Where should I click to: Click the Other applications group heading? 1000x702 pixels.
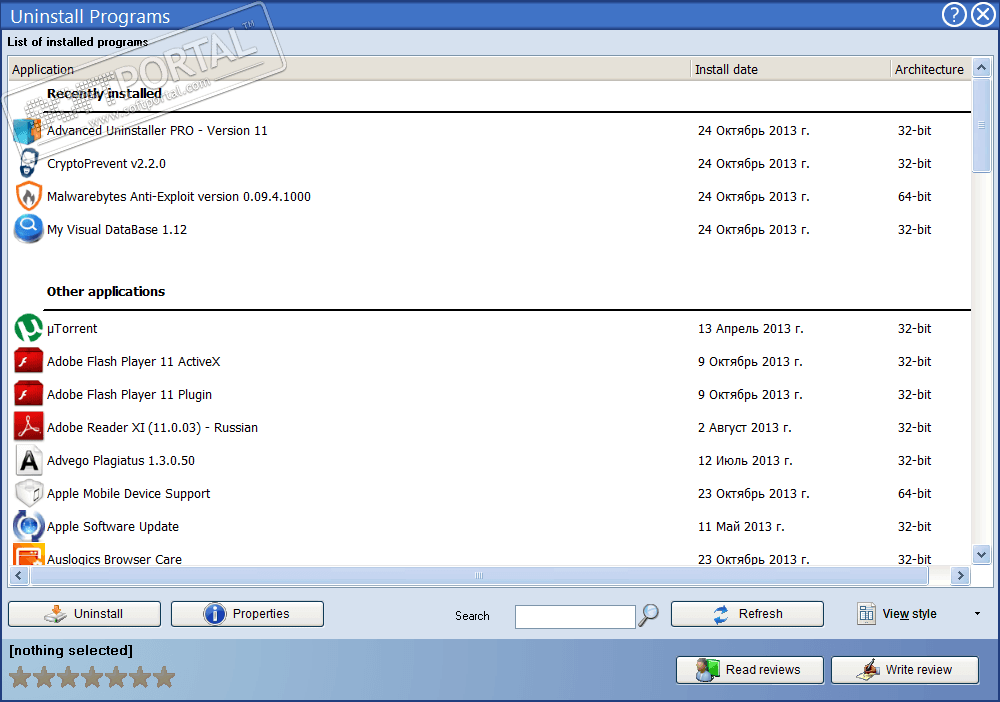click(x=106, y=291)
